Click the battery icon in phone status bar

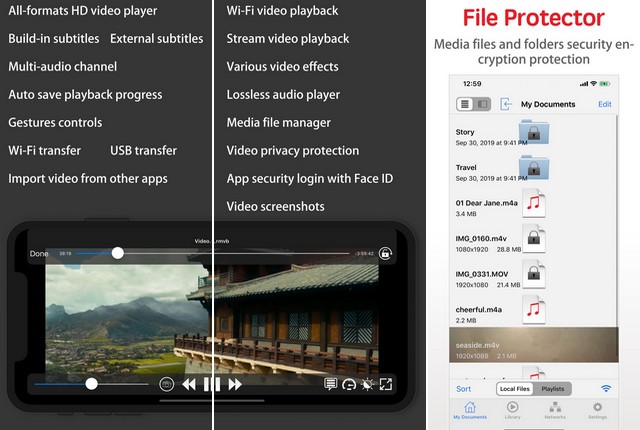pos(604,84)
